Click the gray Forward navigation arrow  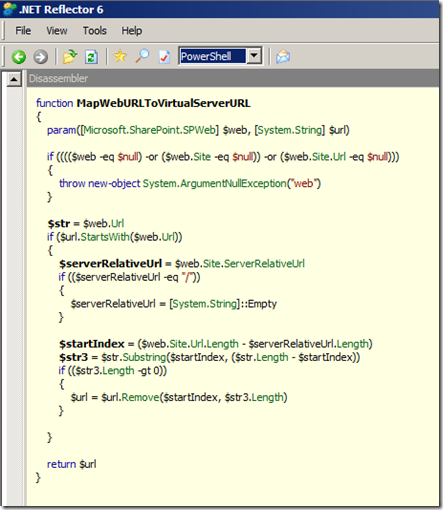click(x=40, y=57)
